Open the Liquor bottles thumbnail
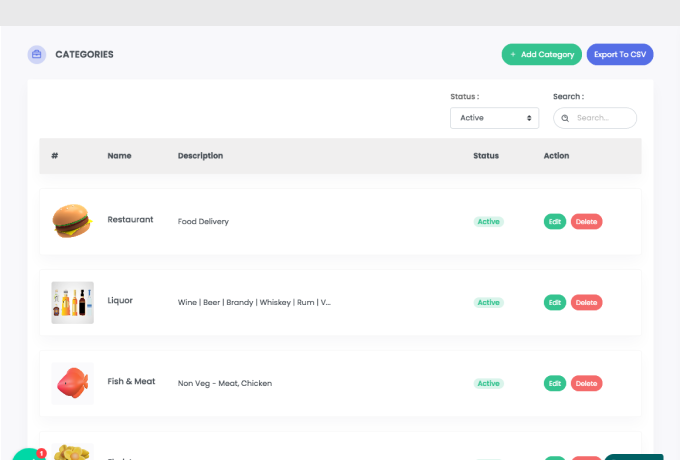 [72, 303]
